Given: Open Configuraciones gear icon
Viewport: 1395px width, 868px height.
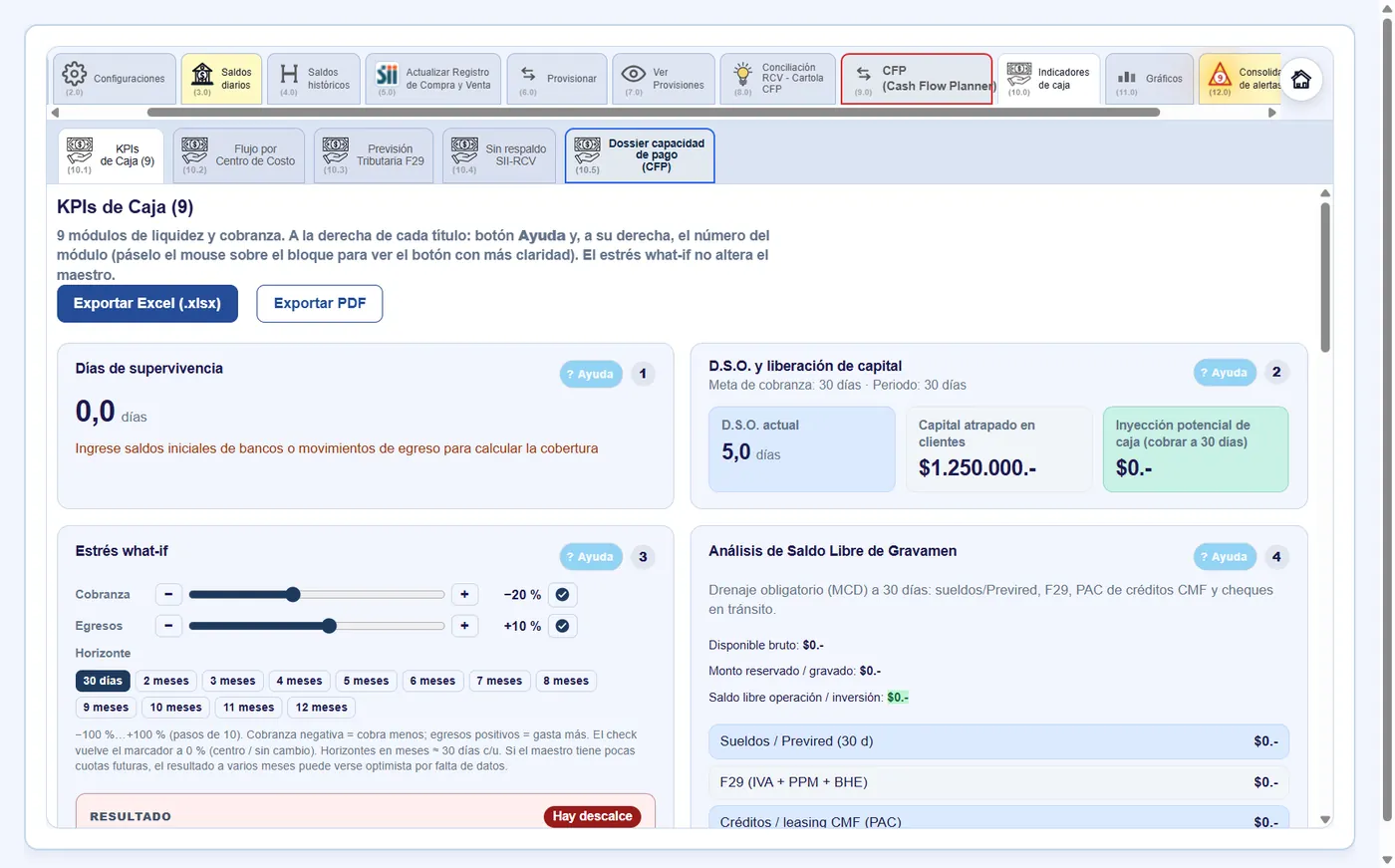Looking at the screenshot, I should point(75,74).
